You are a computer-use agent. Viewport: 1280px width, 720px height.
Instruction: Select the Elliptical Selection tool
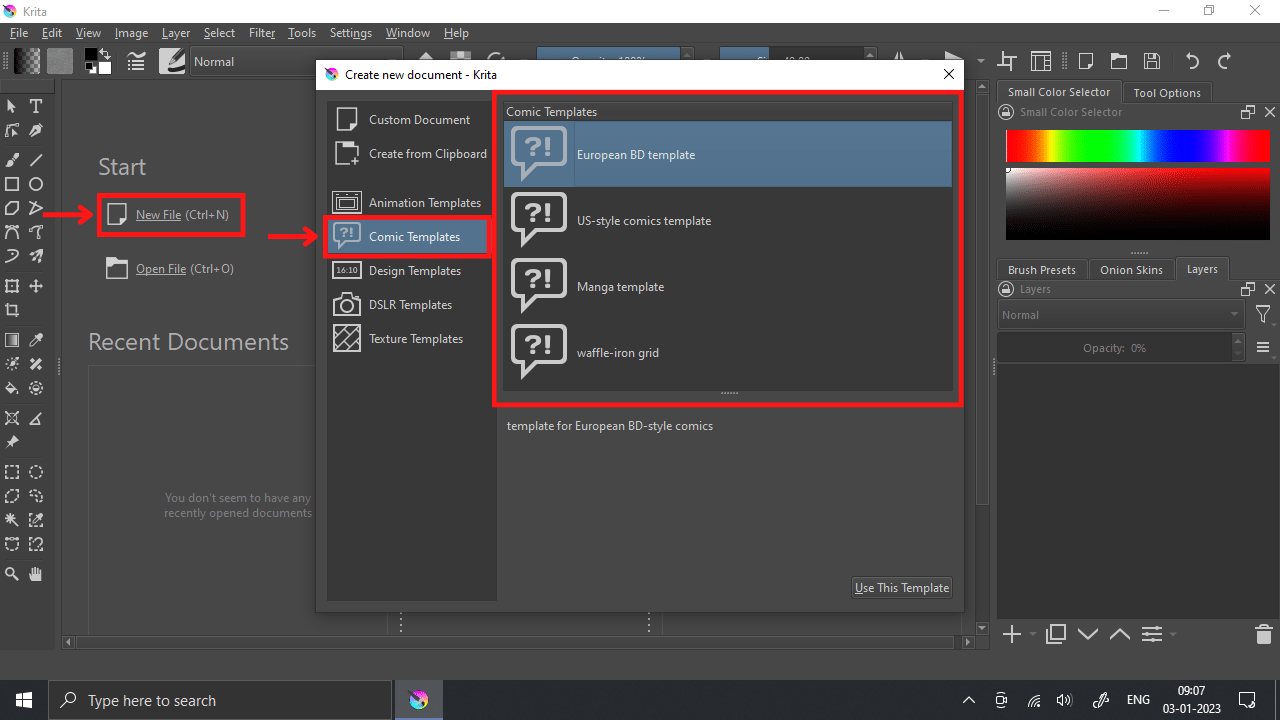coord(36,472)
